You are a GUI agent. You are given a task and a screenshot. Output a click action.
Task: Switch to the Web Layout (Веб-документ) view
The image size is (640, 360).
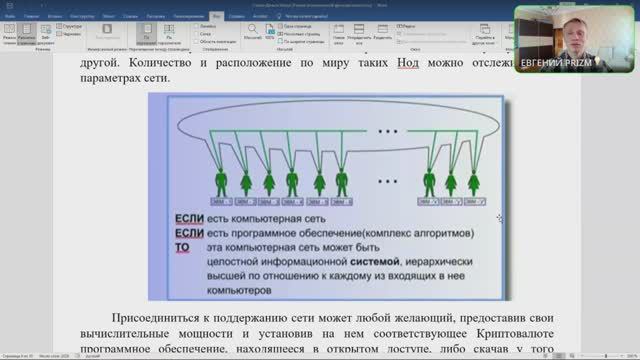coord(45,34)
